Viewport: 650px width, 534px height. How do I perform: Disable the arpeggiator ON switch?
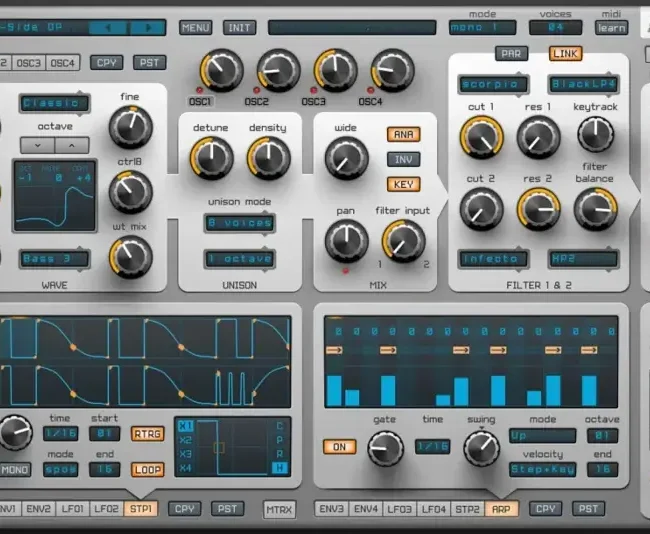[x=340, y=447]
